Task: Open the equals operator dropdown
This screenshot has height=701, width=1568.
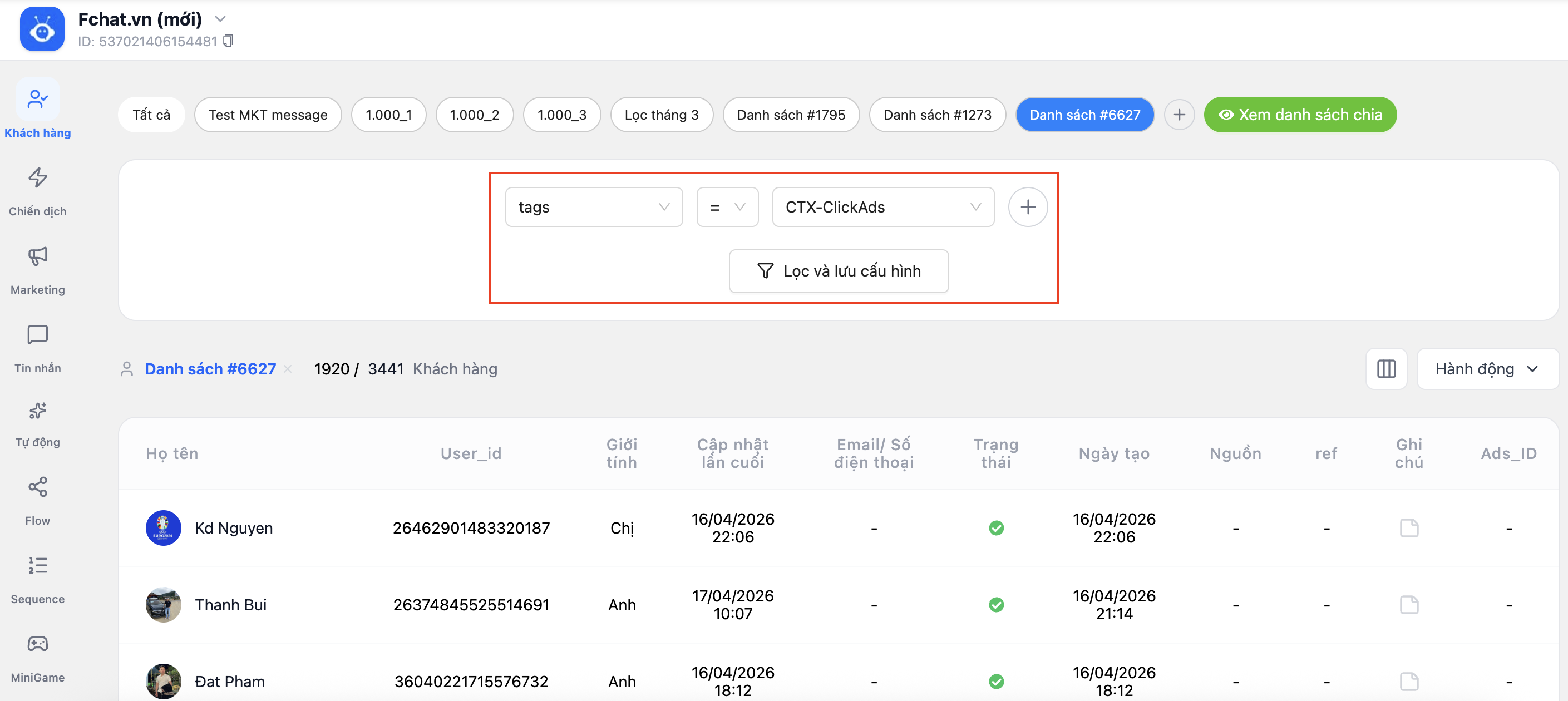Action: [727, 207]
